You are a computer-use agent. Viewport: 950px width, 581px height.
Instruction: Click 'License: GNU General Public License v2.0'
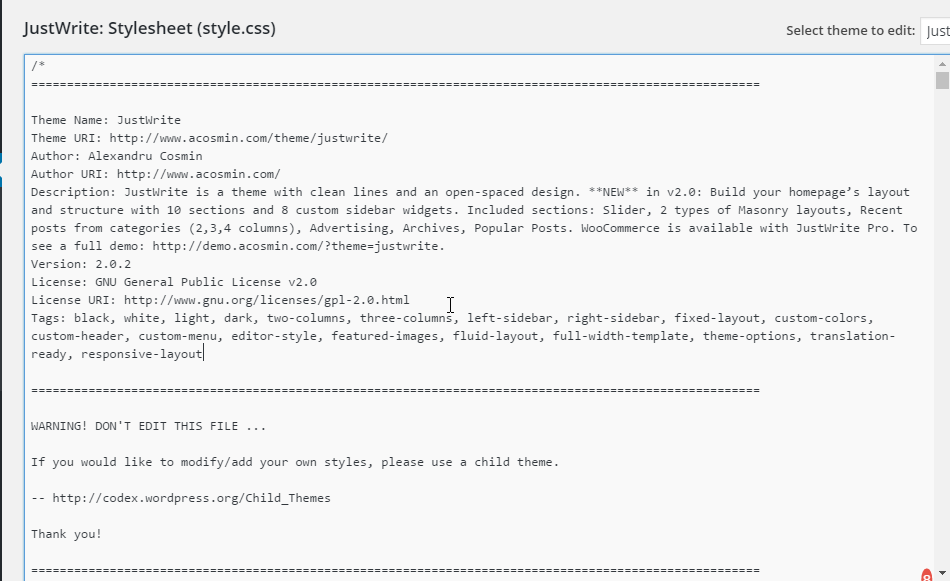(174, 282)
